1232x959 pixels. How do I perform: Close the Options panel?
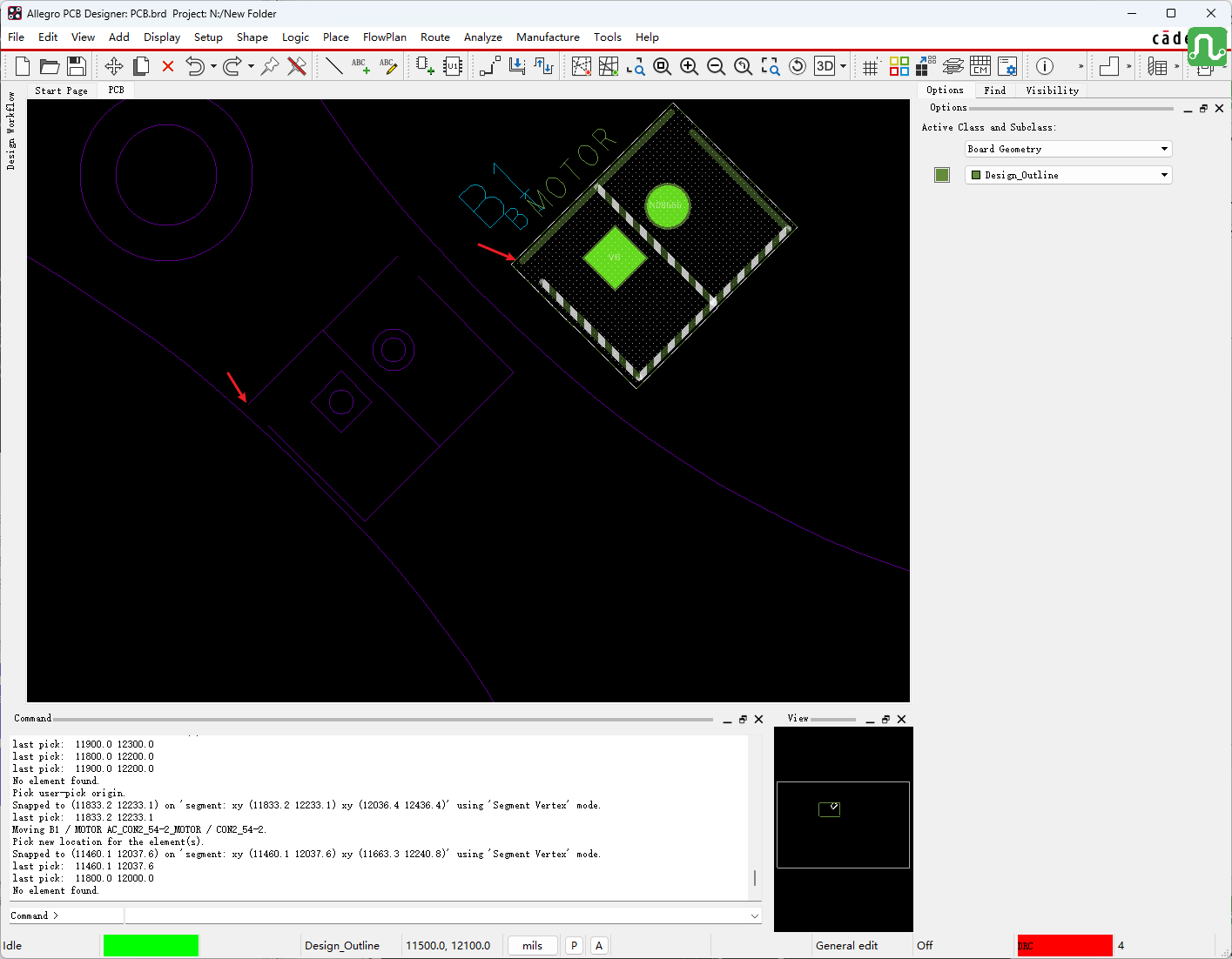pos(1219,109)
